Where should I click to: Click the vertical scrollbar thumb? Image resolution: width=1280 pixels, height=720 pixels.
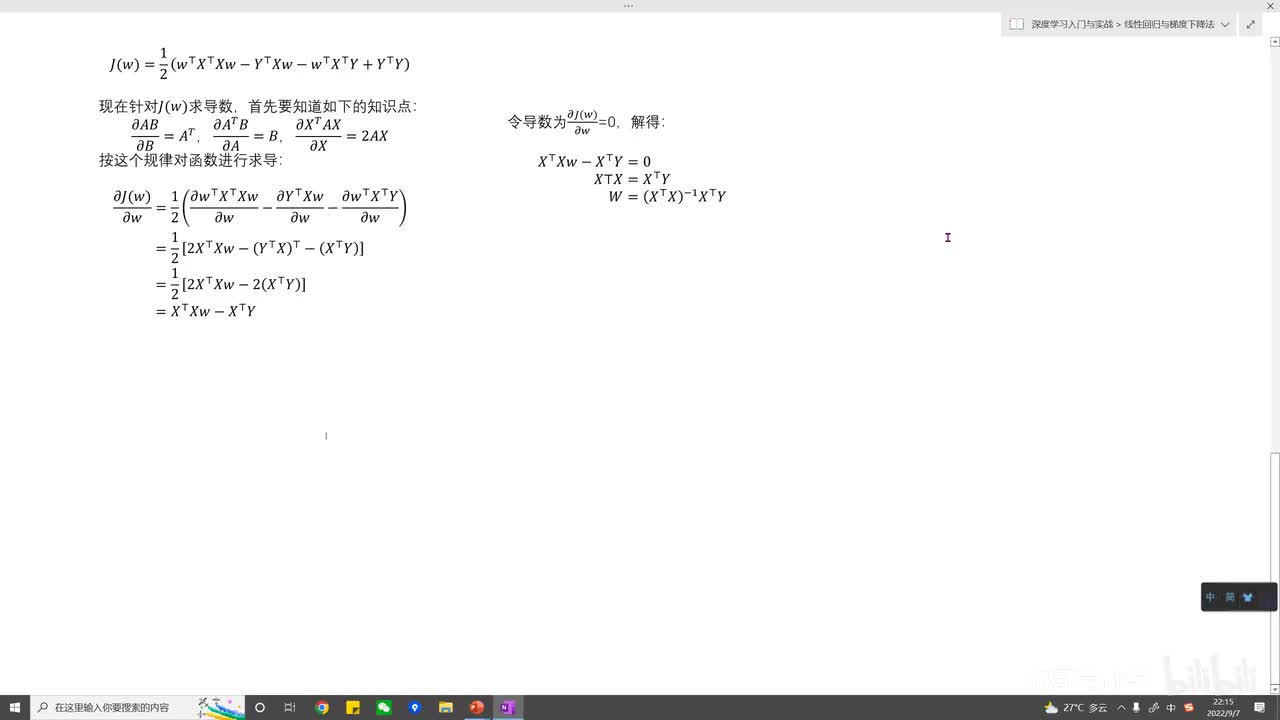pyautogui.click(x=1274, y=568)
